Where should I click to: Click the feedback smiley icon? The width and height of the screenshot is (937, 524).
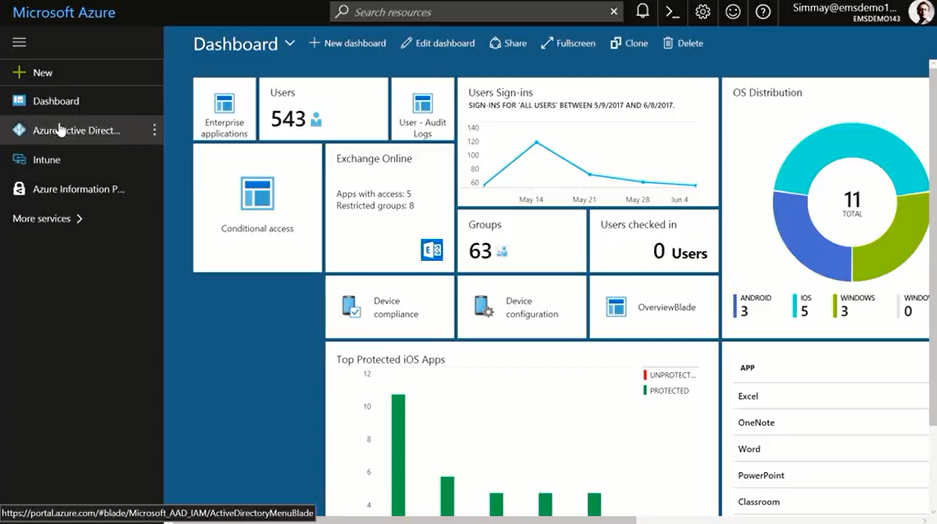pyautogui.click(x=733, y=11)
